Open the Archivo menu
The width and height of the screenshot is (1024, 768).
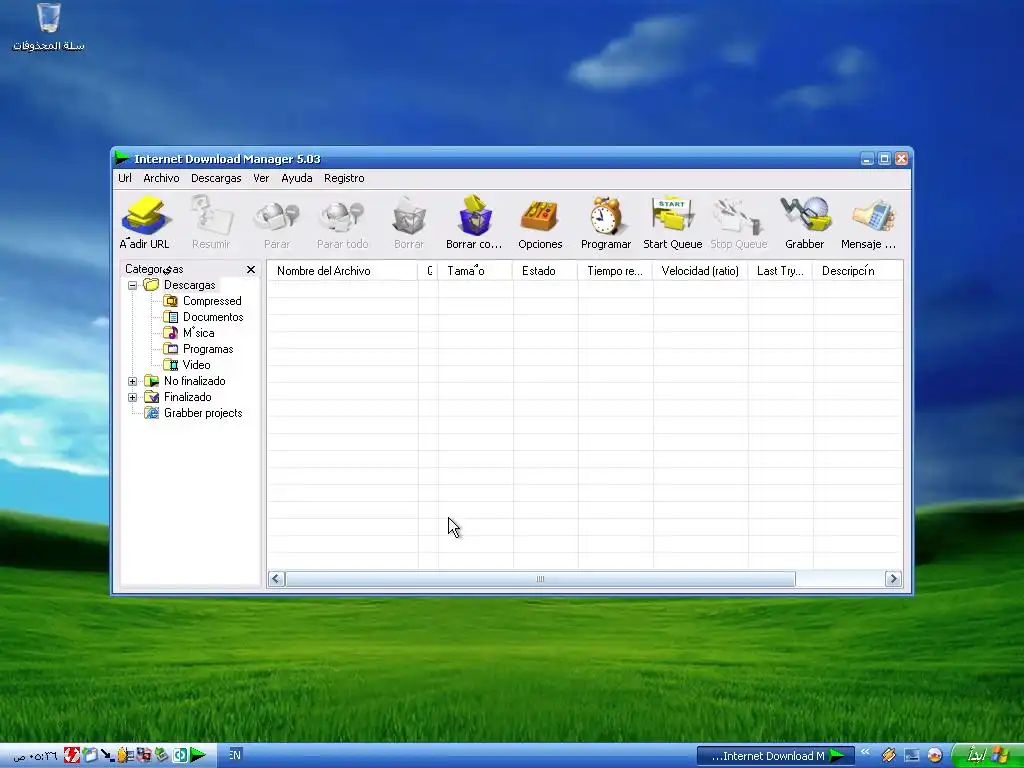pos(161,178)
